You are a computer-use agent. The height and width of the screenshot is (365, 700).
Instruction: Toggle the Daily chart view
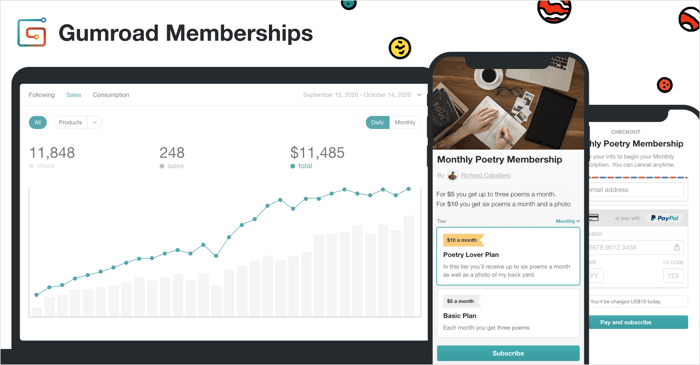click(377, 122)
